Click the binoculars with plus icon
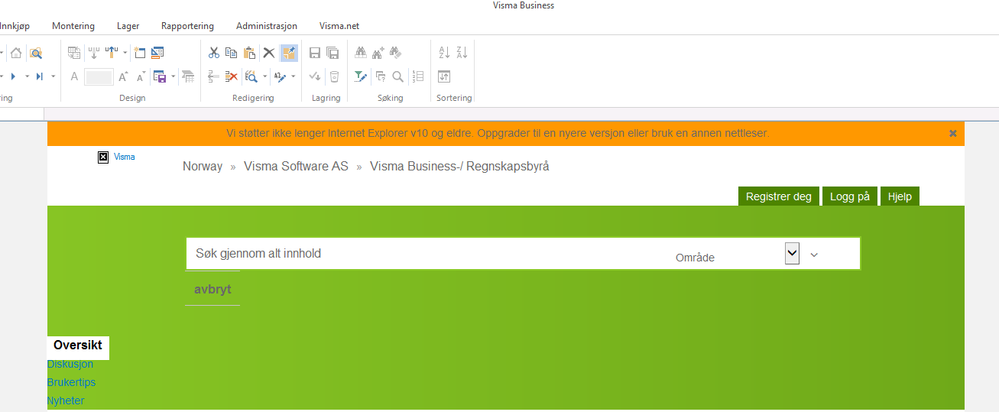 tap(378, 53)
